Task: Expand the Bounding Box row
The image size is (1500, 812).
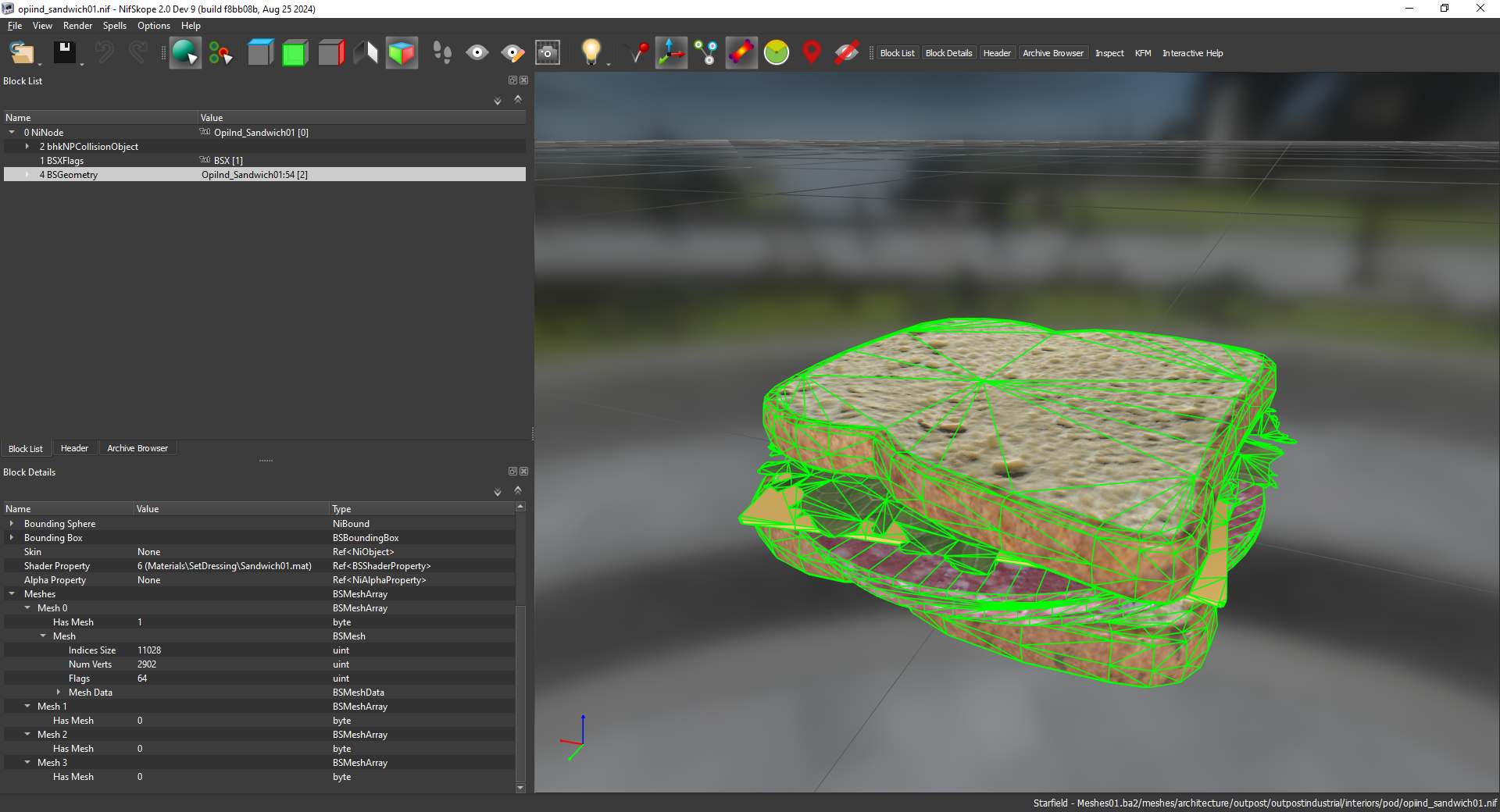Action: 12,538
